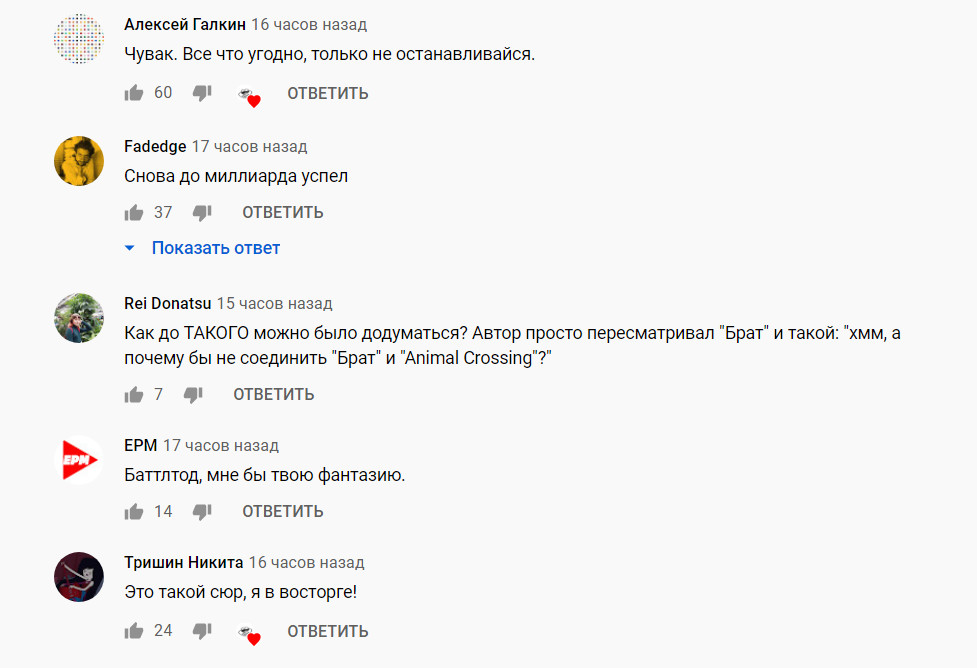Like the Fadedge comment
This screenshot has height=668, width=977.
coord(134,213)
